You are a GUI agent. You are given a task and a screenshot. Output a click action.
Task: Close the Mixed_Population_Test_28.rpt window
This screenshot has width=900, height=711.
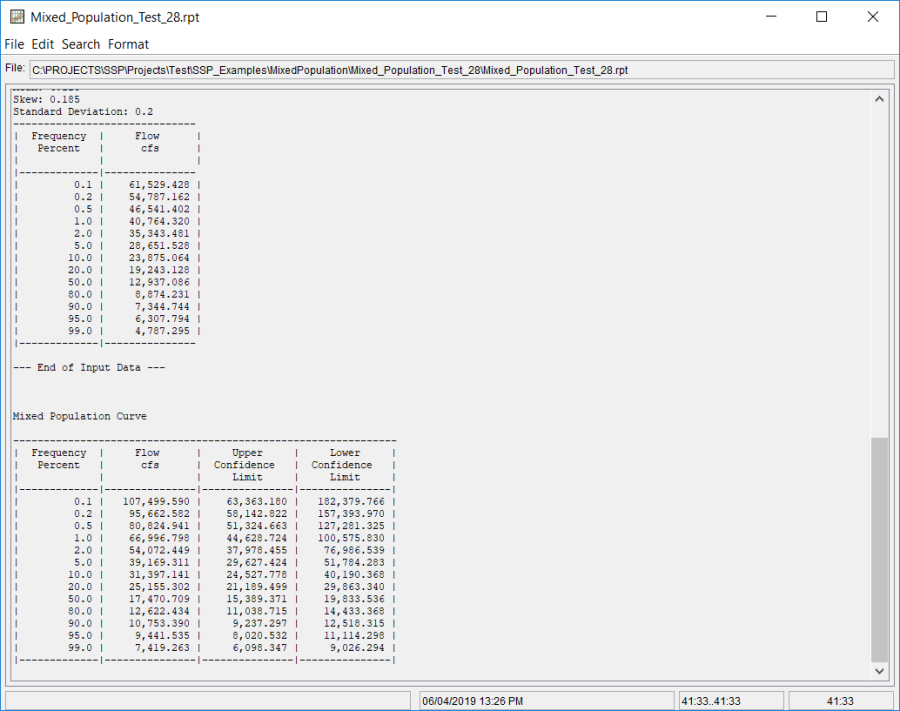coord(872,17)
